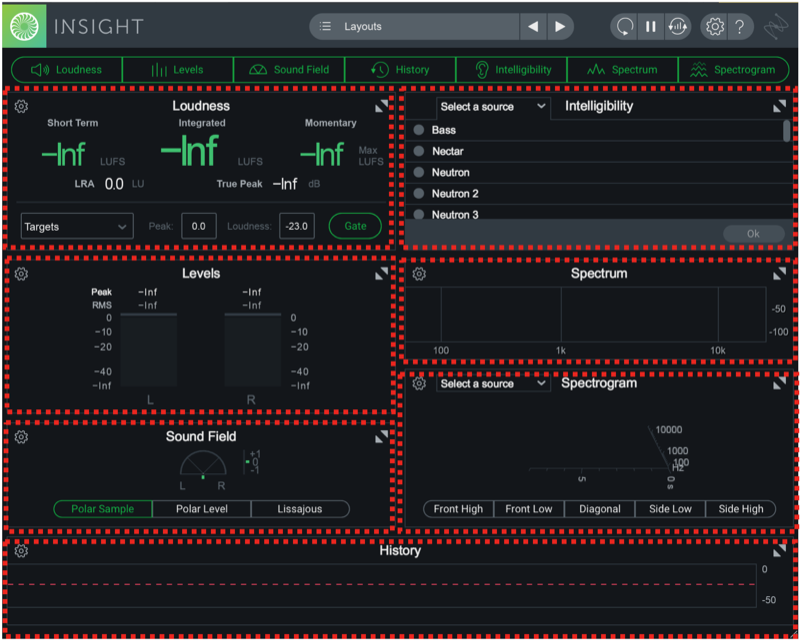
Task: Select Polar Sample sound field mode
Action: tap(103, 509)
